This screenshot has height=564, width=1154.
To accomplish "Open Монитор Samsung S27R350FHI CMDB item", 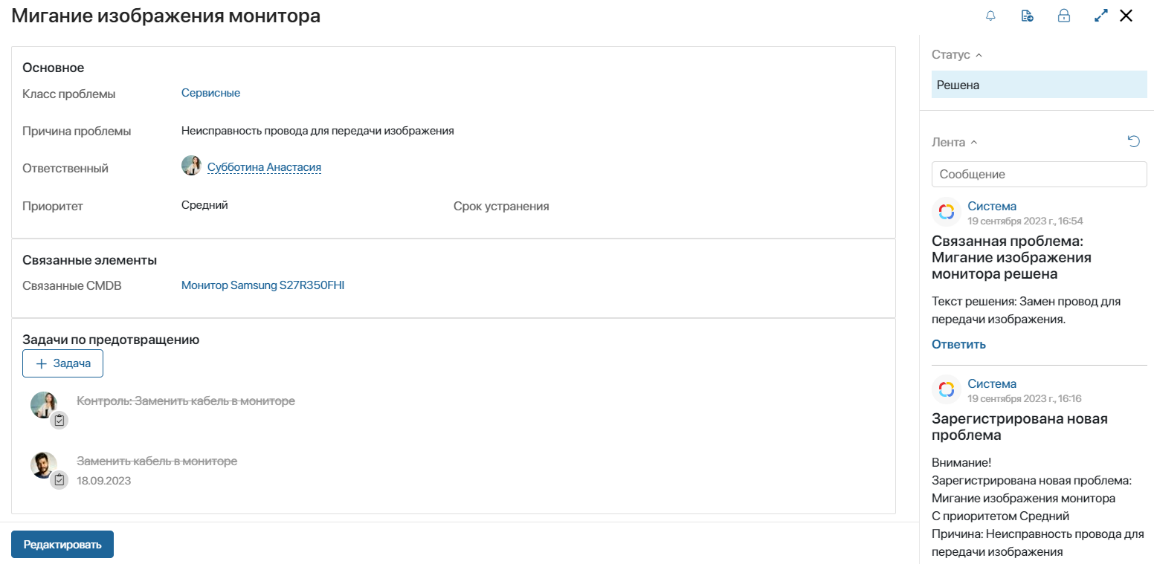I will click(263, 285).
